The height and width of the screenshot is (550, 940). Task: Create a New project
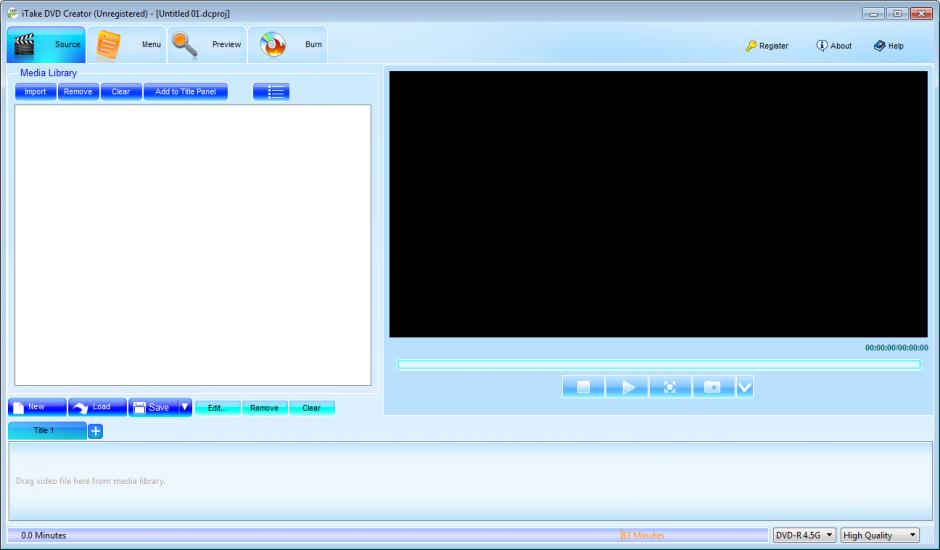37,407
